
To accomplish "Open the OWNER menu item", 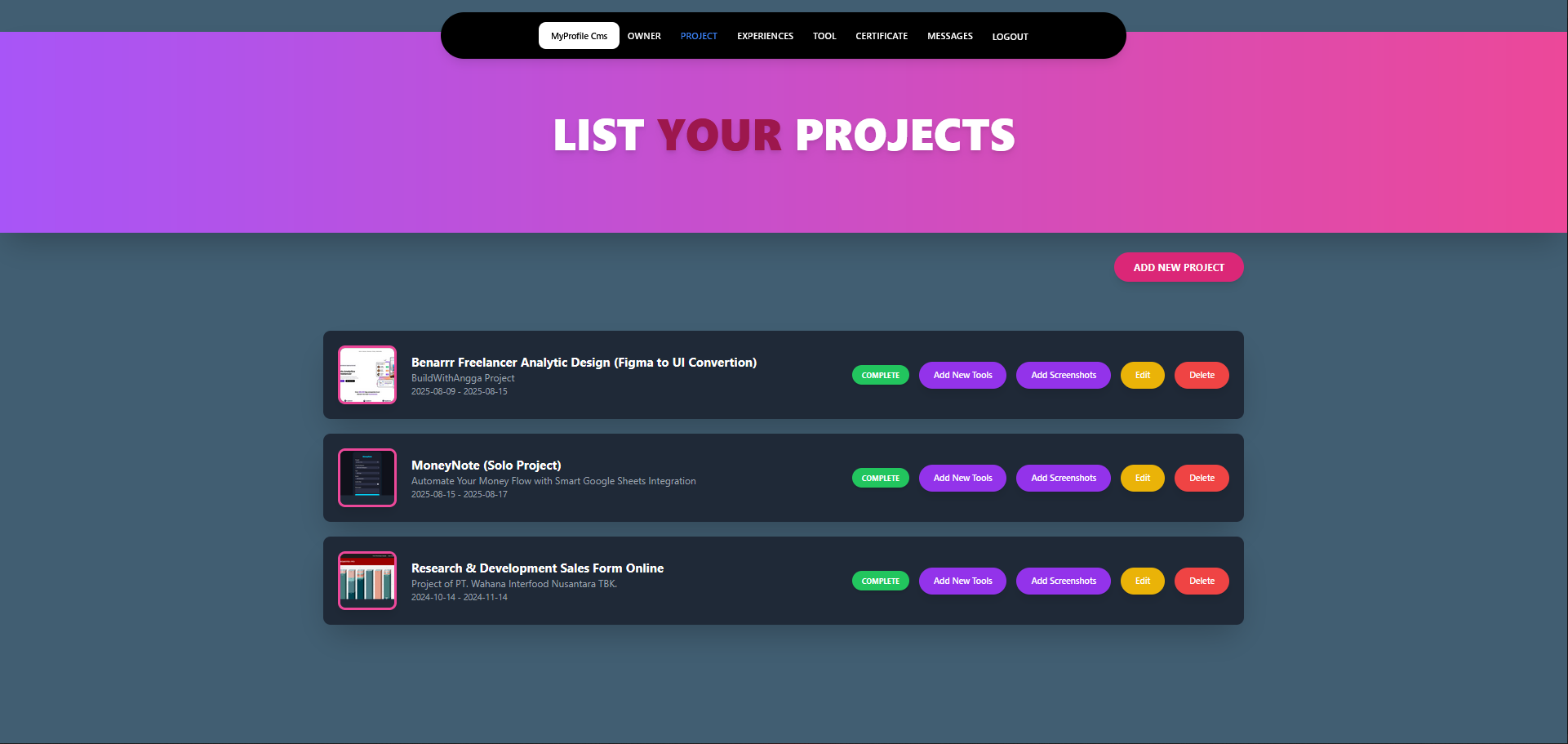I will point(644,36).
